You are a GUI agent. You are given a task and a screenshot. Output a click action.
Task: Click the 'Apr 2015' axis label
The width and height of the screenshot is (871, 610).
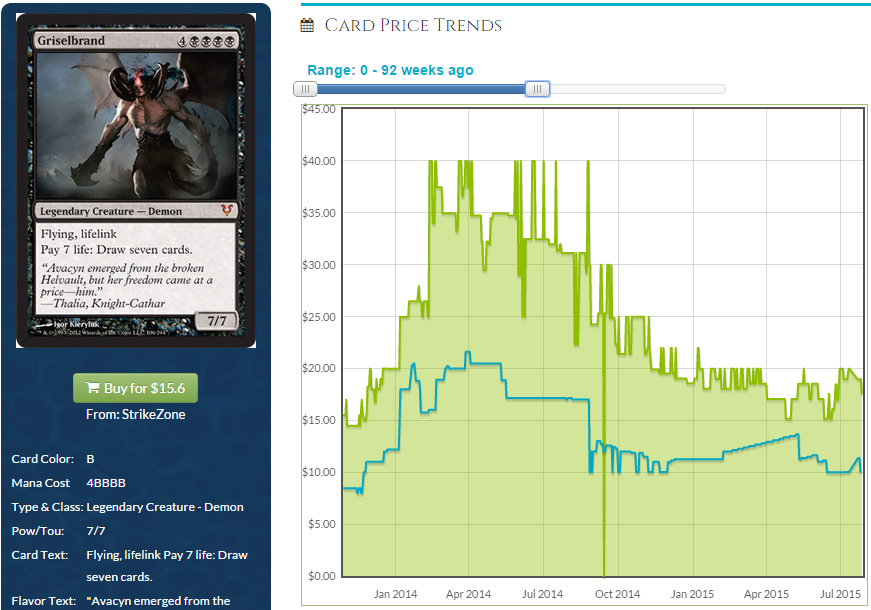coord(766,594)
